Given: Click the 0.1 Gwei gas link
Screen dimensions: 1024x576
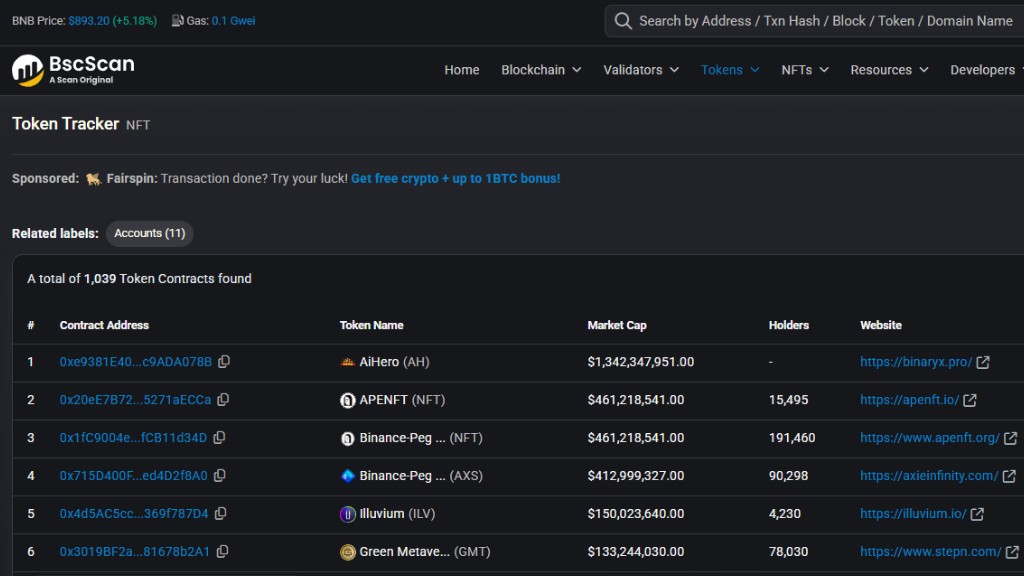Looking at the screenshot, I should tap(233, 21).
